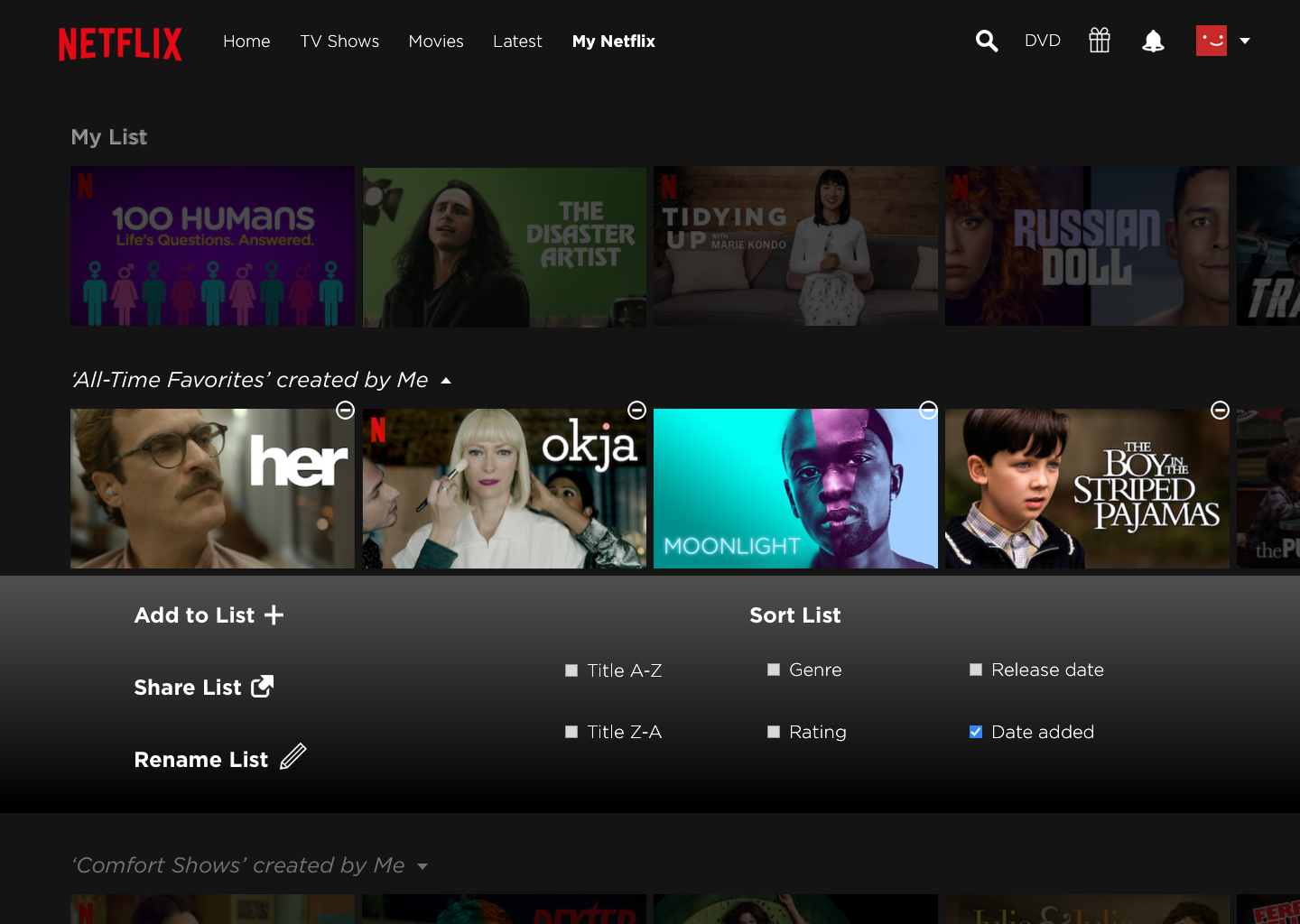The image size is (1300, 924).
Task: Click the Release date label
Action: pyautogui.click(x=1047, y=670)
